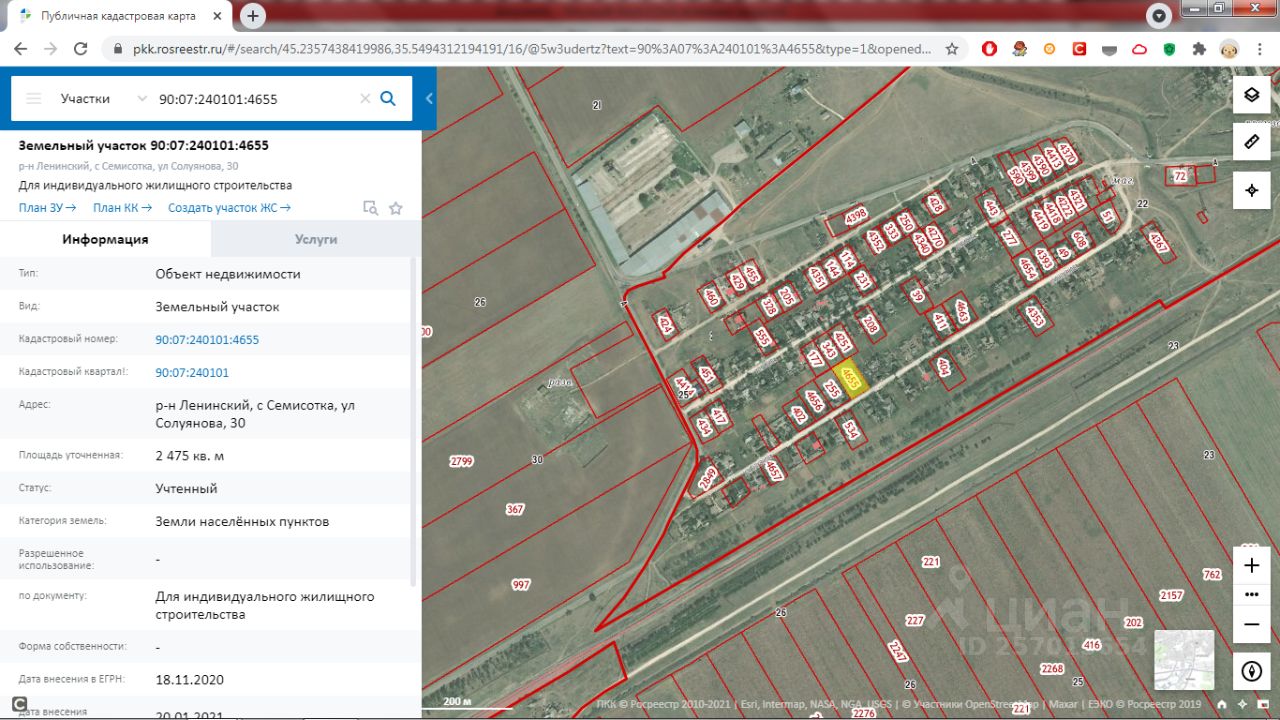Viewport: 1280px width, 720px height.
Task: Click status value Учтенный
Action: click(x=186, y=489)
